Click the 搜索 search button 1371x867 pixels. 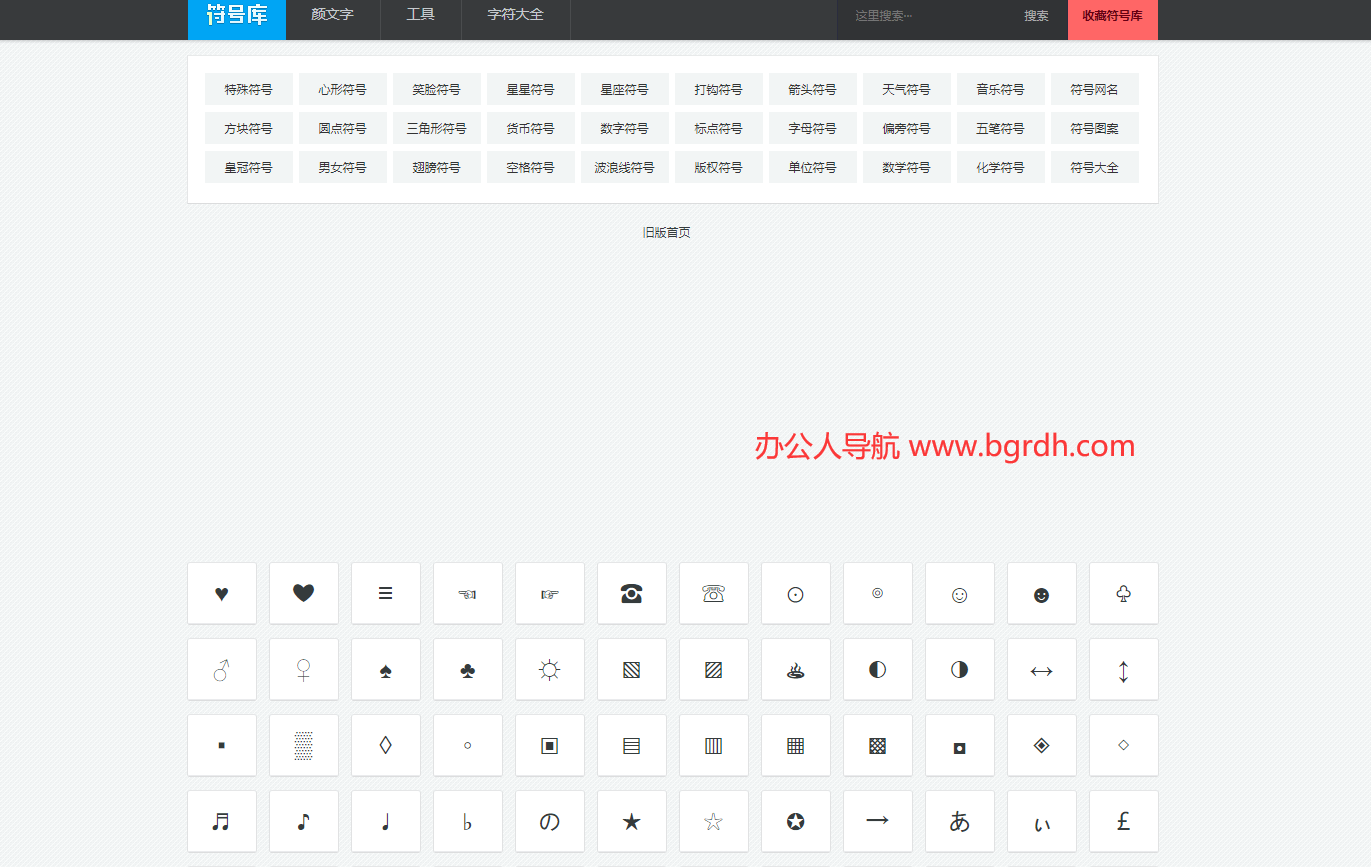point(1036,16)
